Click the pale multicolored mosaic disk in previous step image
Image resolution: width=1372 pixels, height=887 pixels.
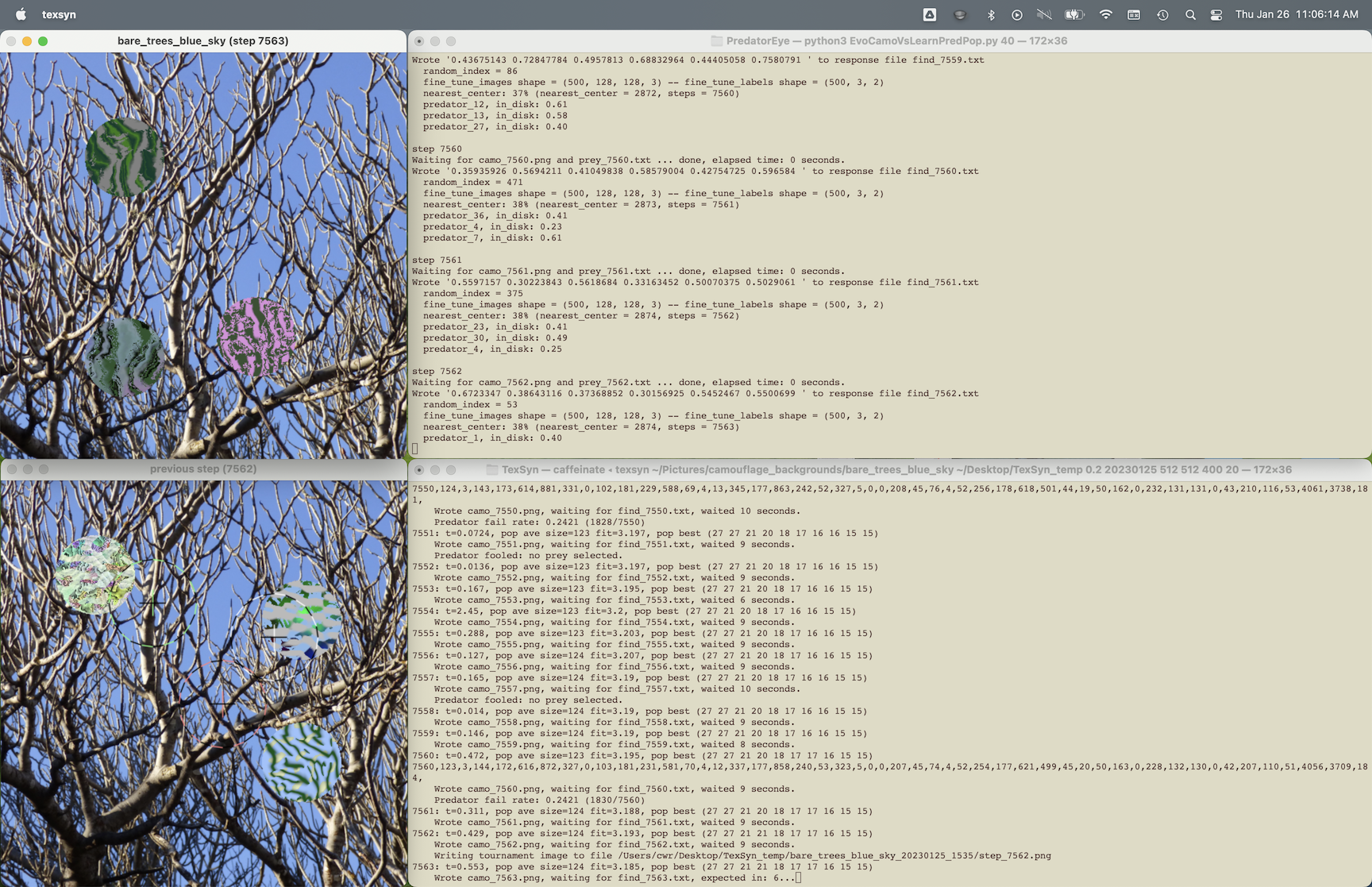[x=94, y=574]
